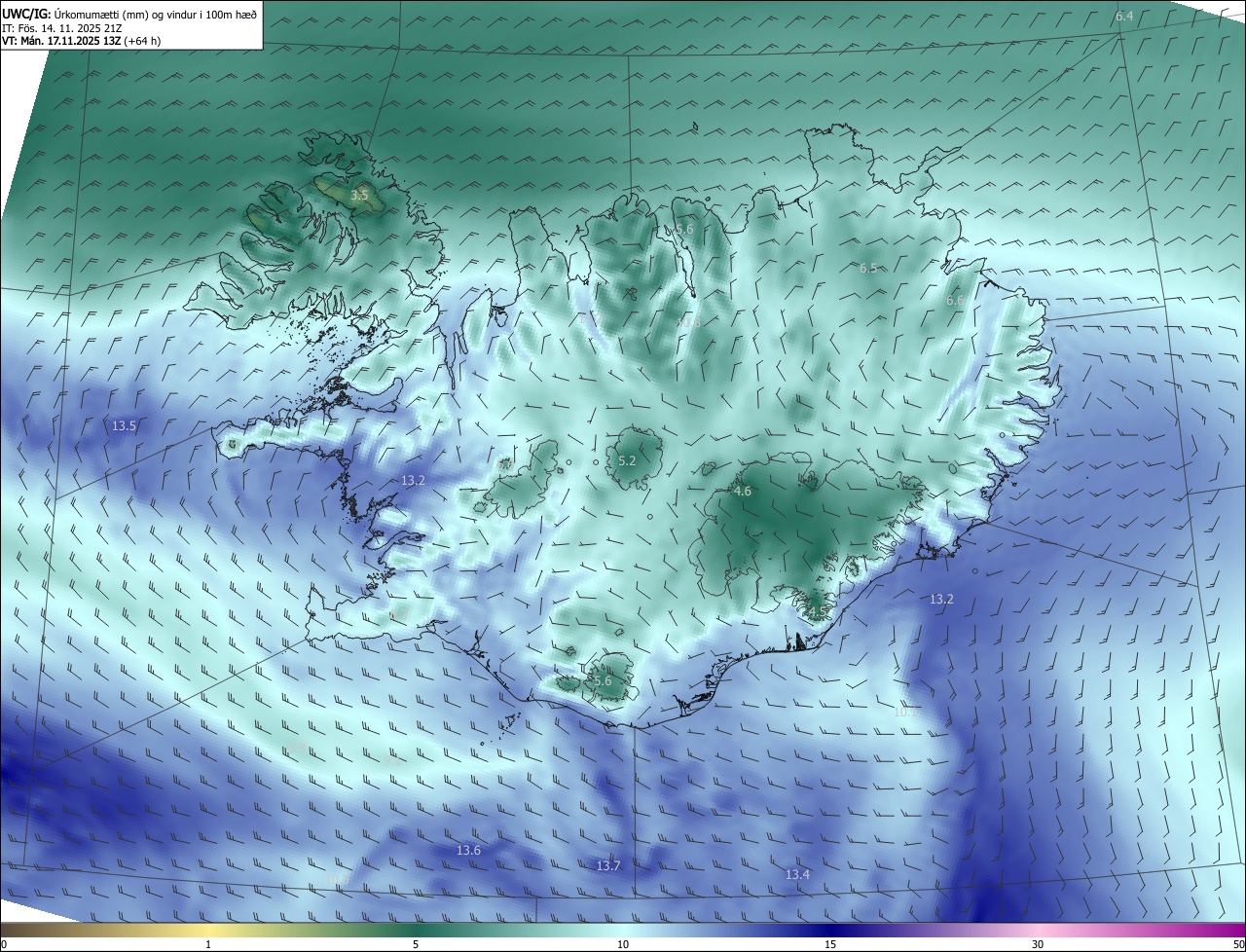Click the colorbar tick label 50
Image resolution: width=1246 pixels, height=952 pixels.
pos(1238,944)
